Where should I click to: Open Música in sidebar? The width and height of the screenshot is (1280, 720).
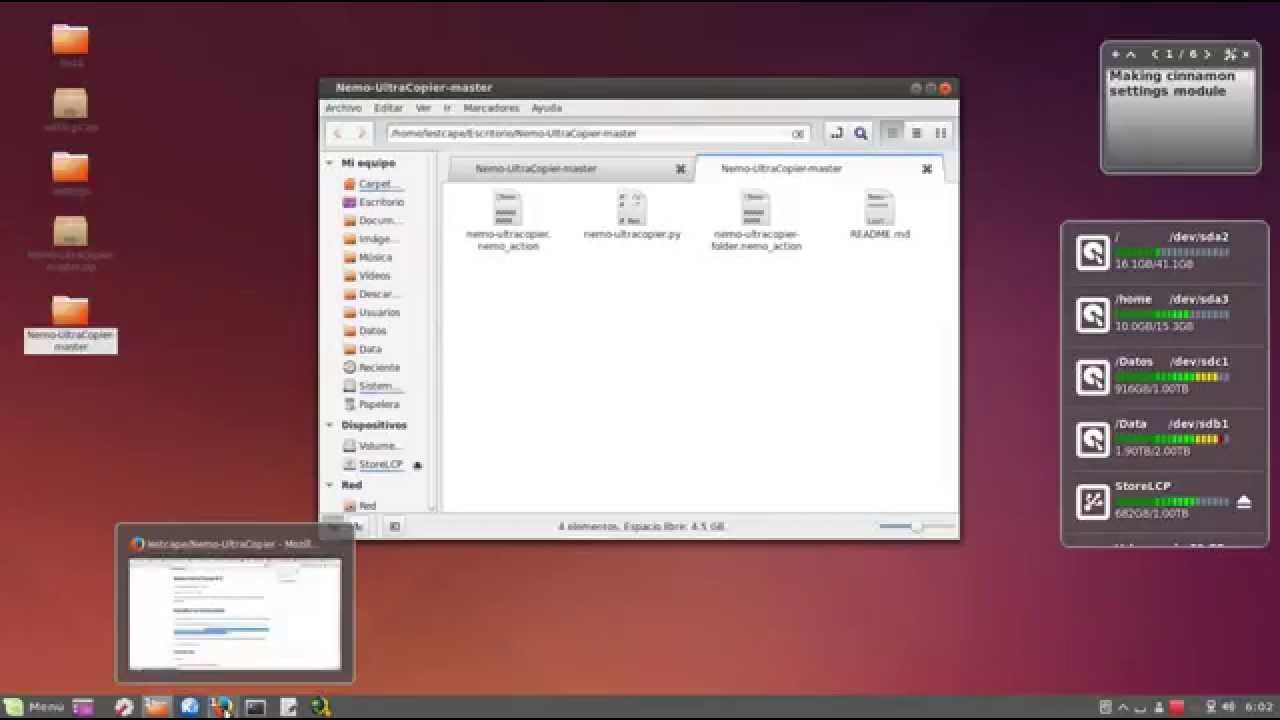[368, 257]
